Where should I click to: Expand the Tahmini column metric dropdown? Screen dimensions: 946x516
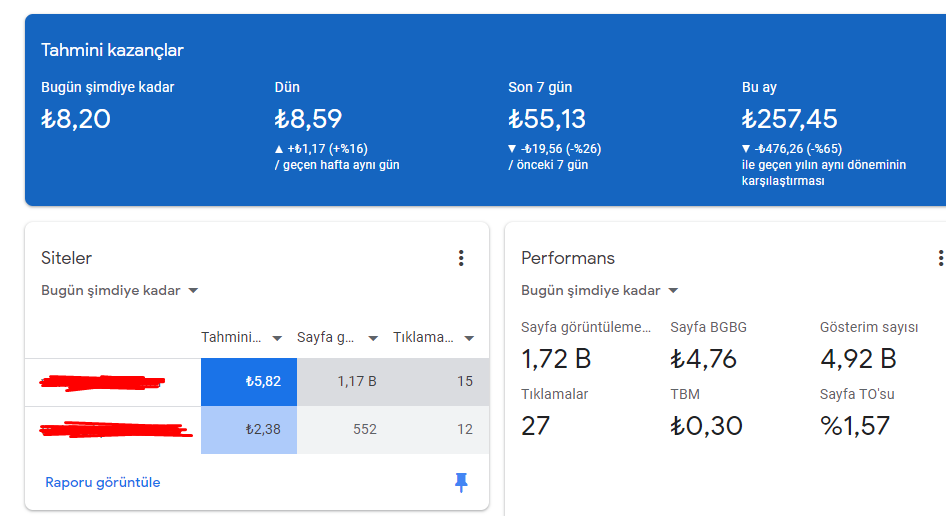277,338
